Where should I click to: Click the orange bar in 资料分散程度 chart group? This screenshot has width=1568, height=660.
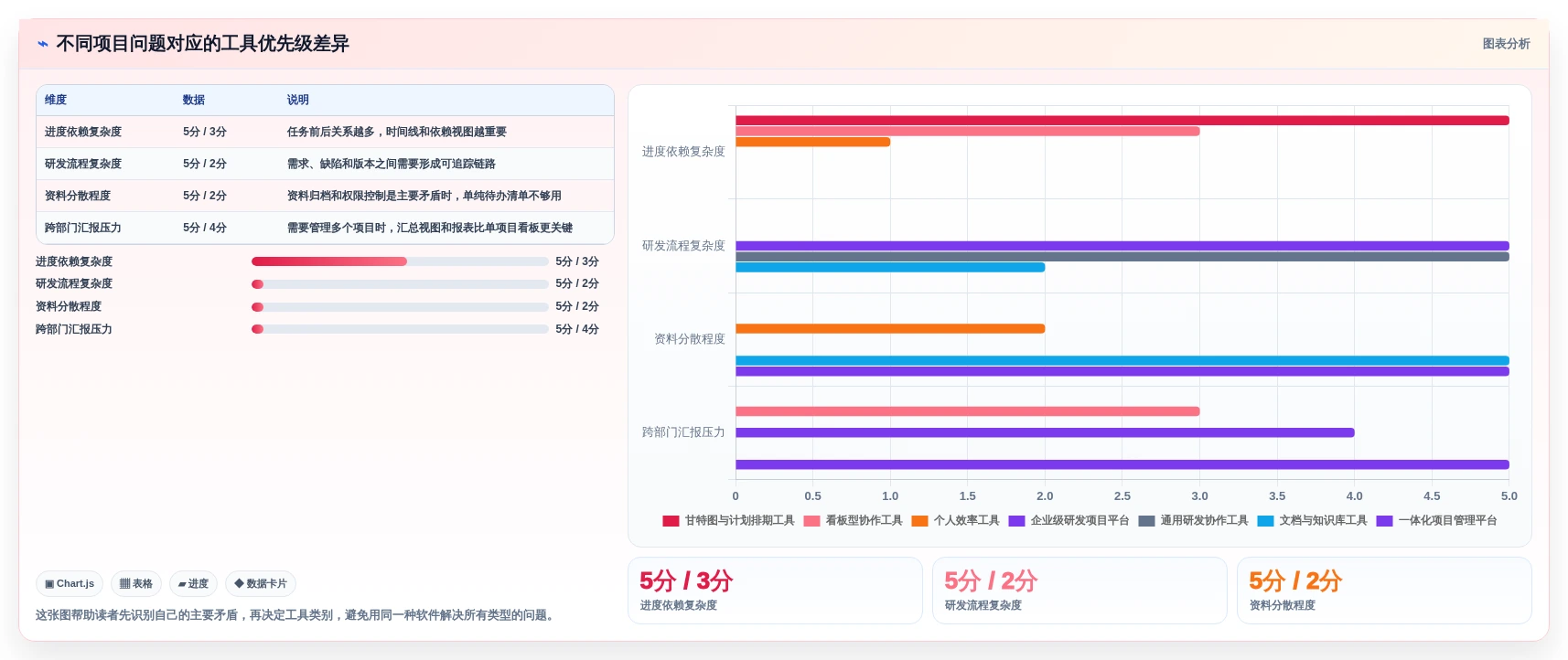890,329
